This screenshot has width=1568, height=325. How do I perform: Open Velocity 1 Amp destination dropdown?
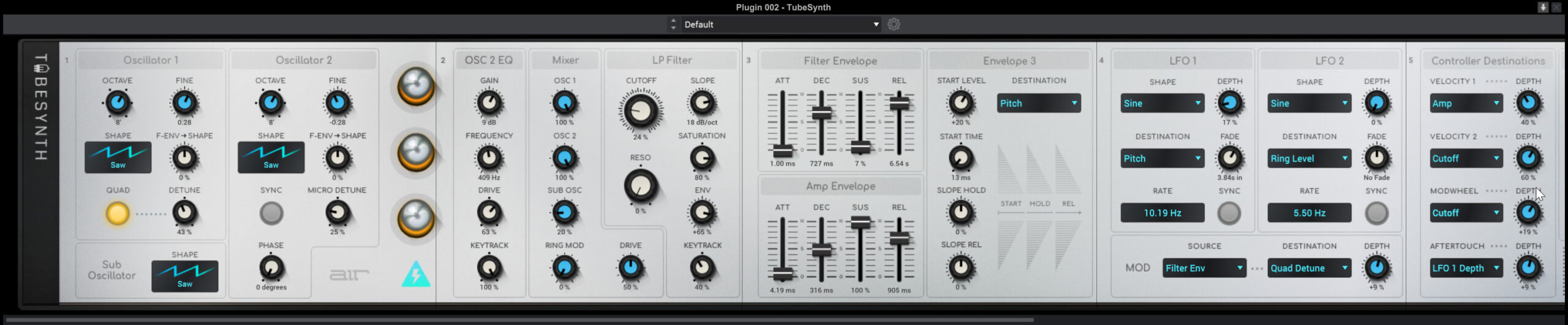pos(1466,103)
